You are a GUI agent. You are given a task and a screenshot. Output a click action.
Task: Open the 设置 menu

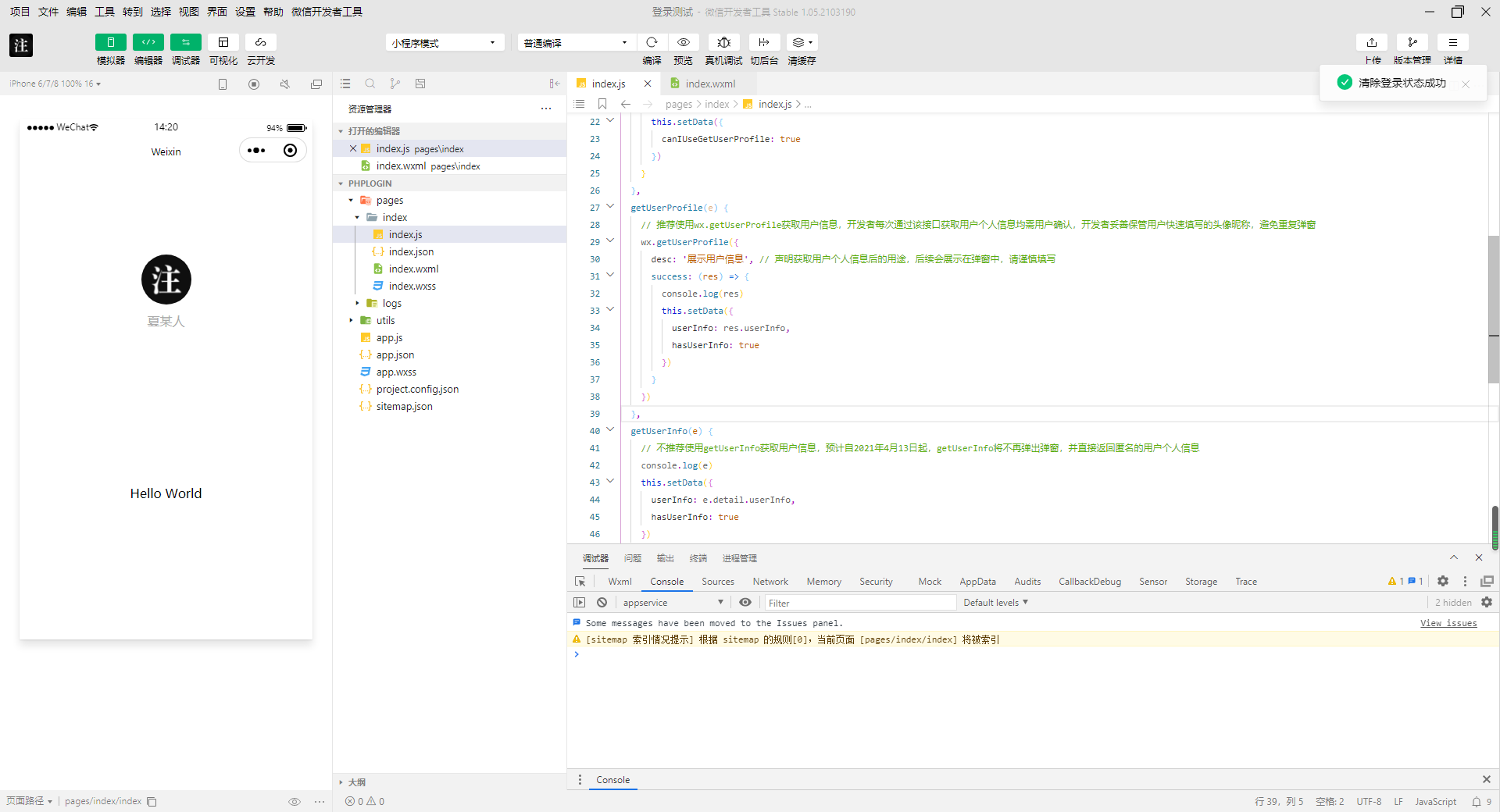pyautogui.click(x=245, y=12)
